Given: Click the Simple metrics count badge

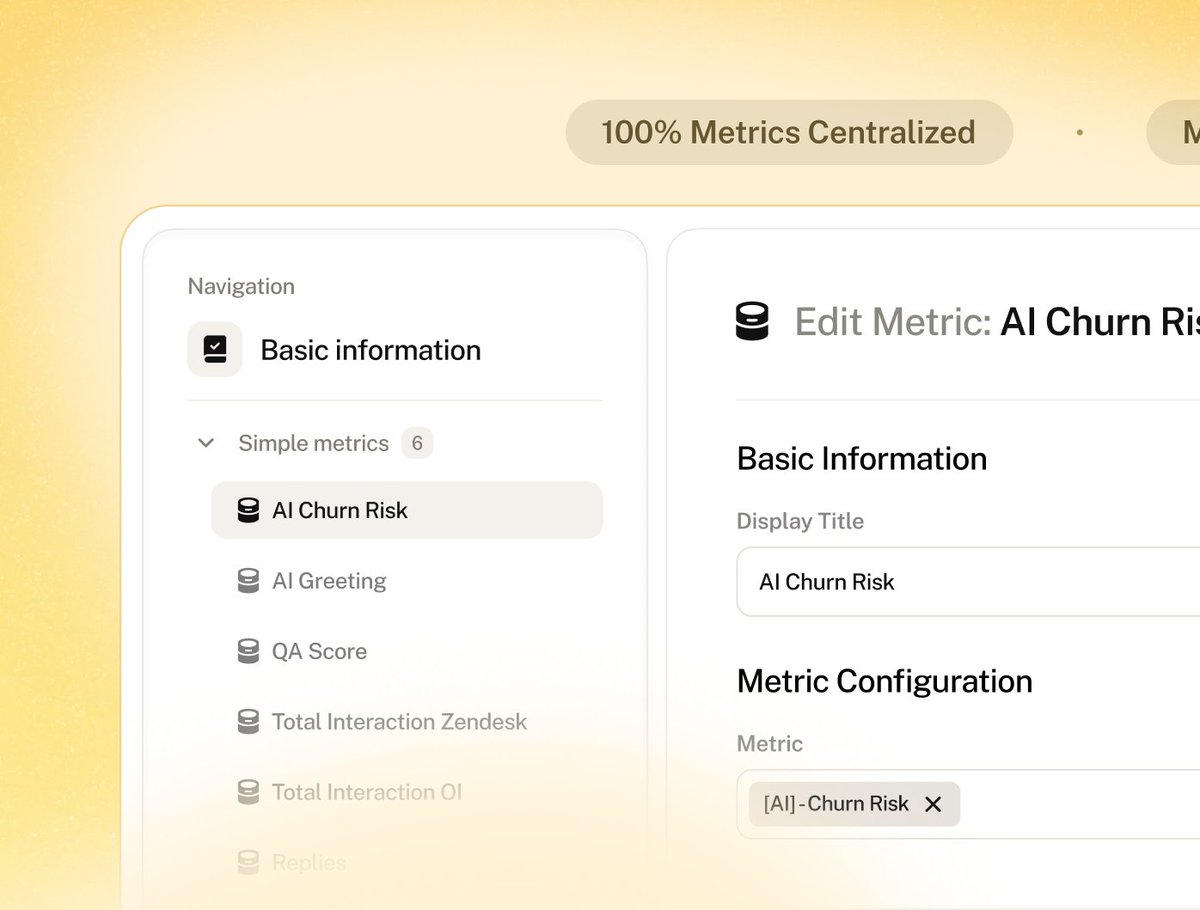Looking at the screenshot, I should [417, 443].
